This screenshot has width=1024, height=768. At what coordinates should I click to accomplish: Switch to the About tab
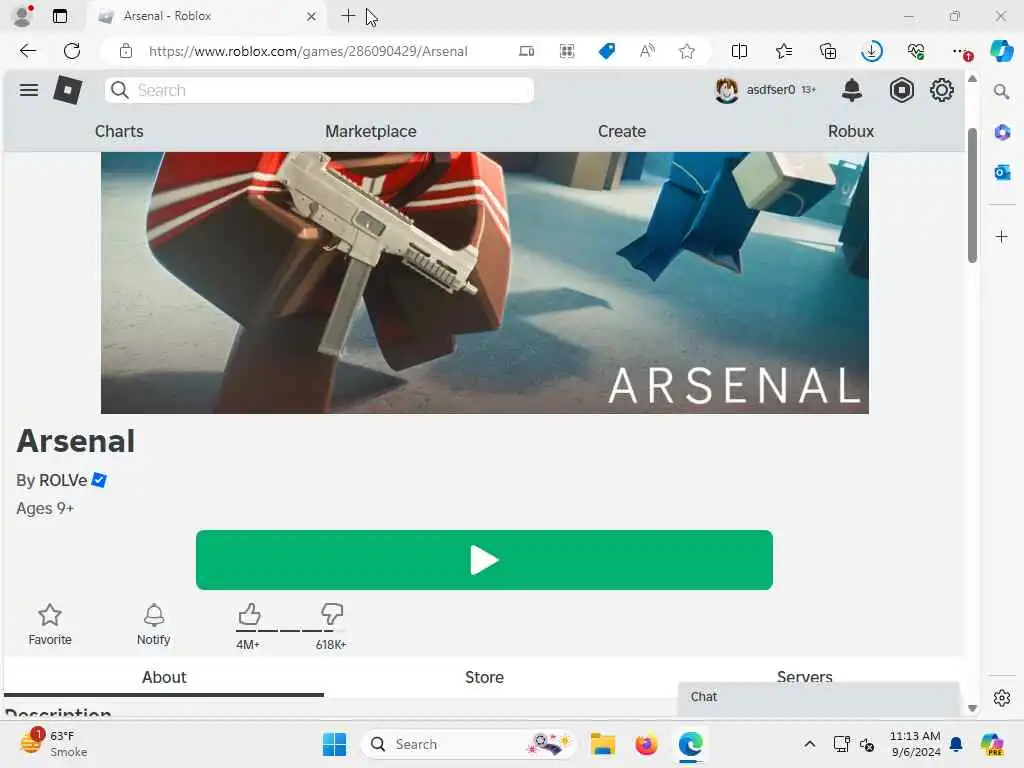(x=164, y=677)
